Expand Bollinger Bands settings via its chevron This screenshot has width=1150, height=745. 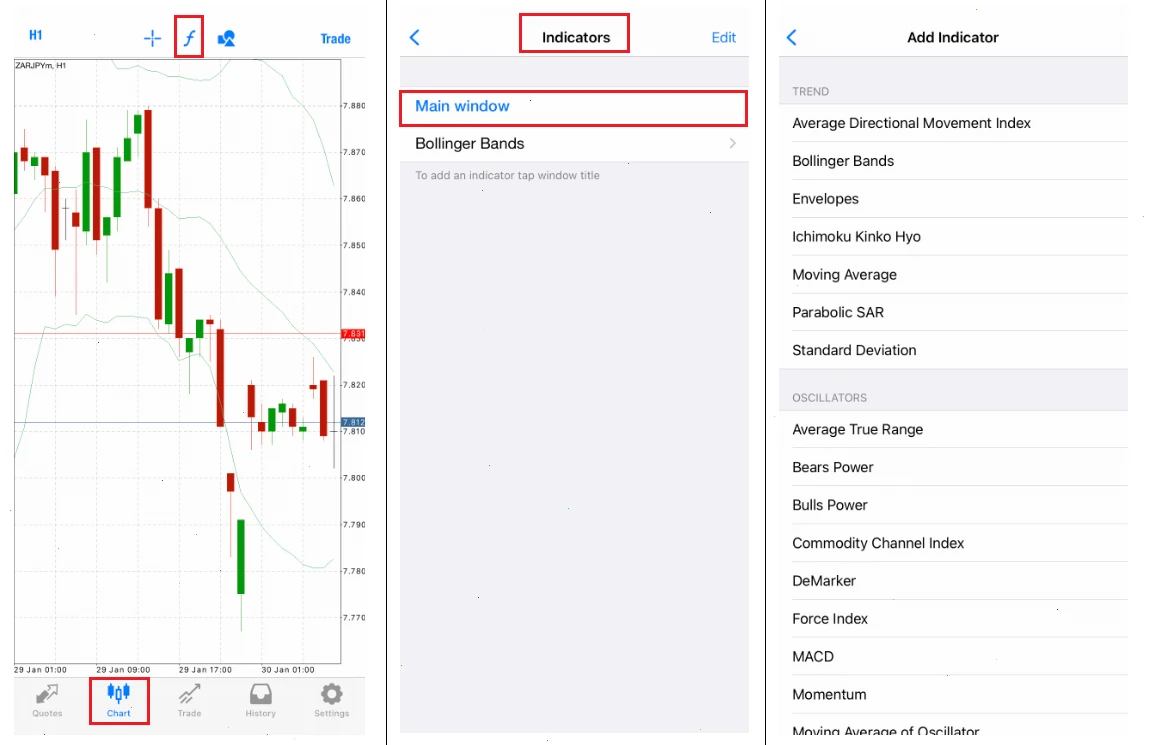tap(731, 143)
